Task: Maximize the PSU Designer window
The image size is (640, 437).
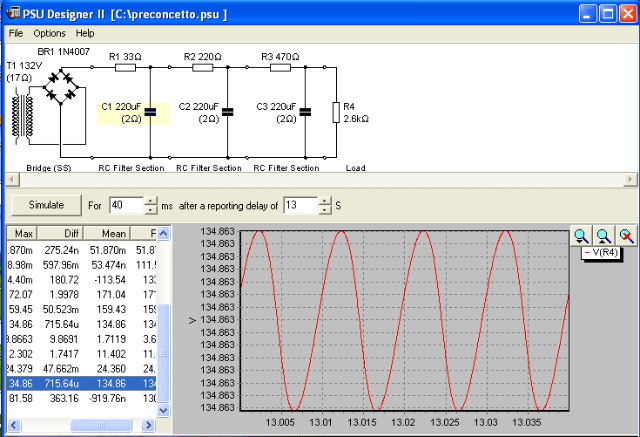Action: coord(607,14)
